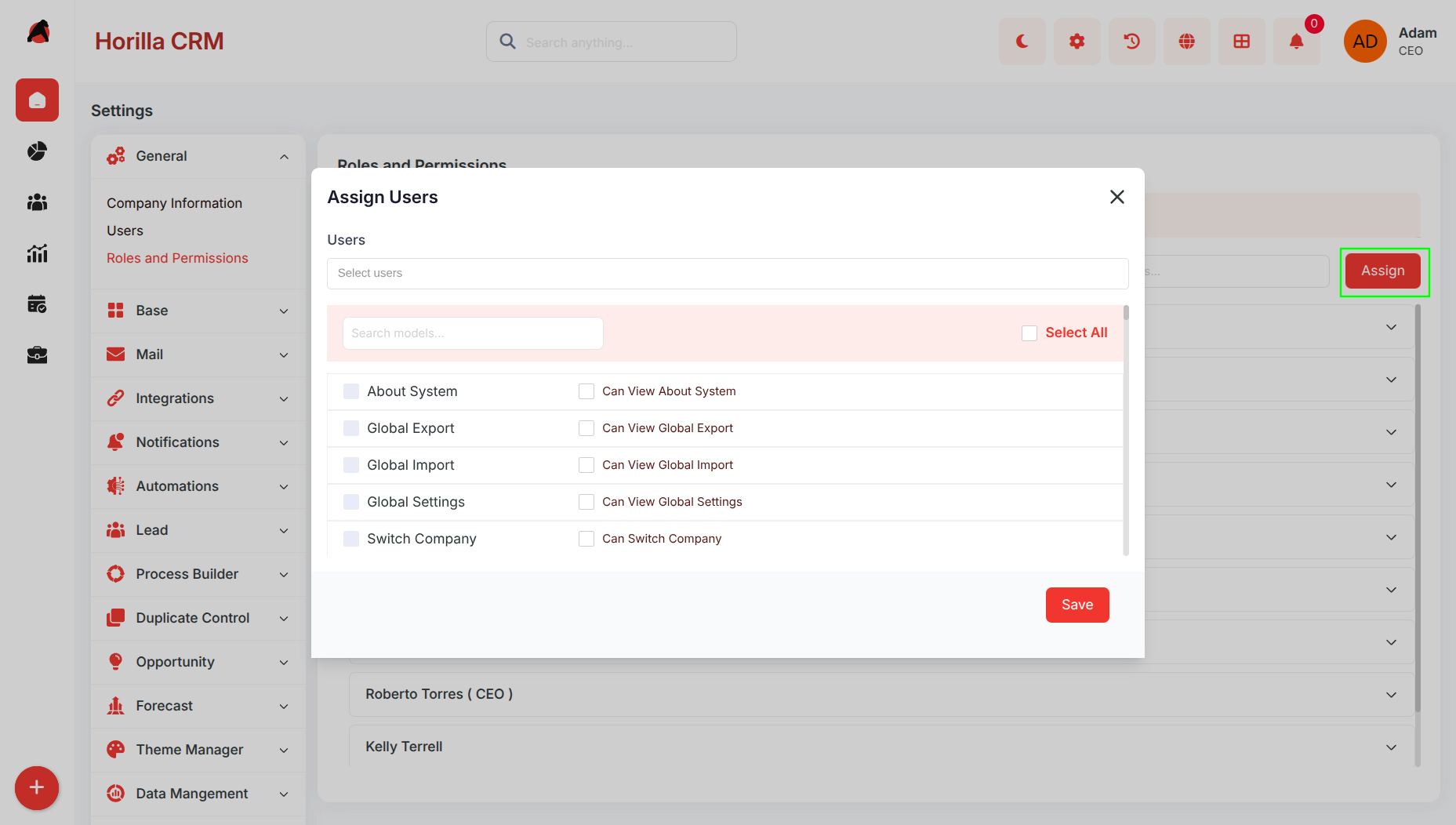Toggle the About System model checkbox
The image size is (1456, 825).
coord(351,391)
